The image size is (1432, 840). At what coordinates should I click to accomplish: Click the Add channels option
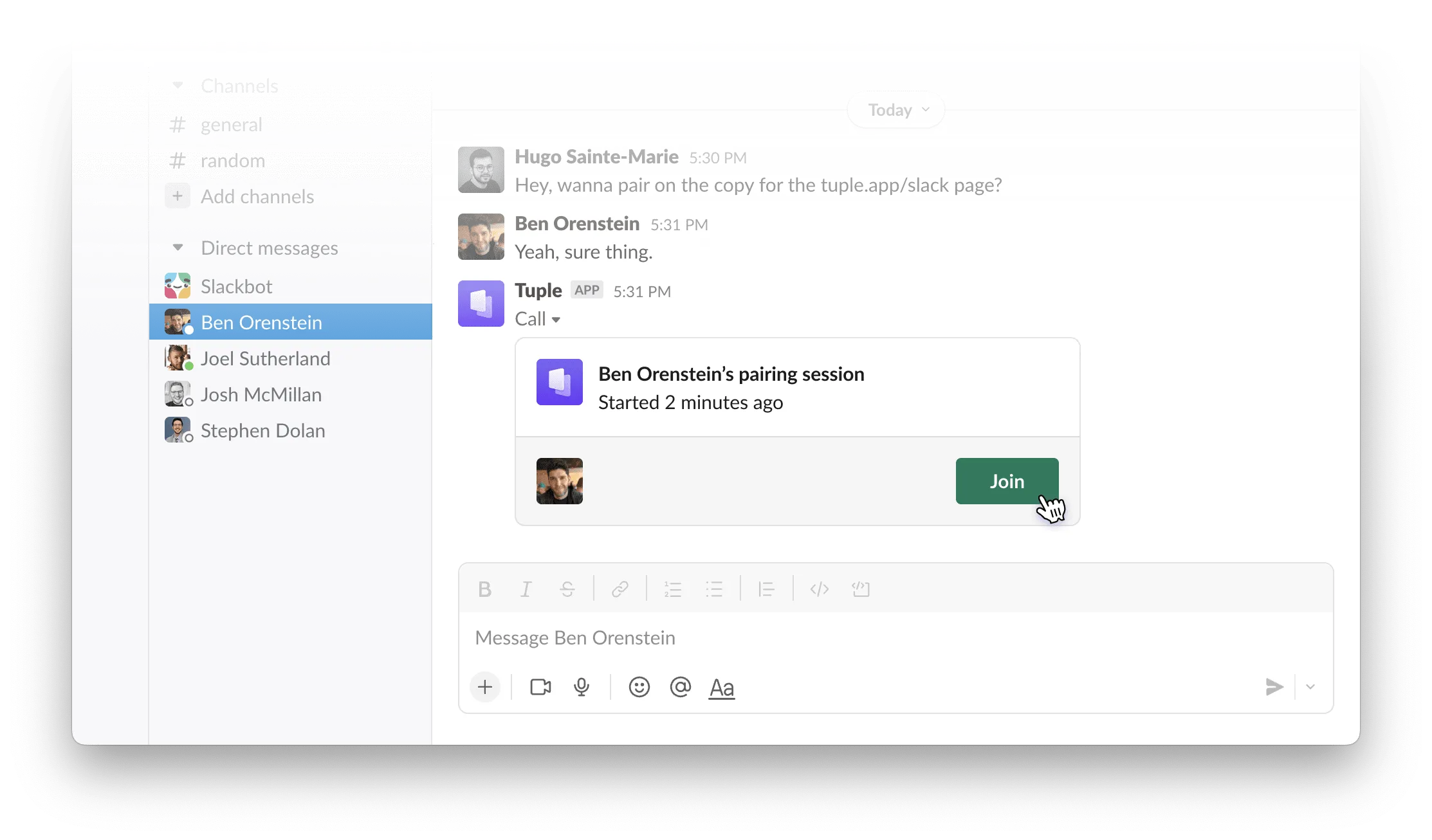coord(257,196)
